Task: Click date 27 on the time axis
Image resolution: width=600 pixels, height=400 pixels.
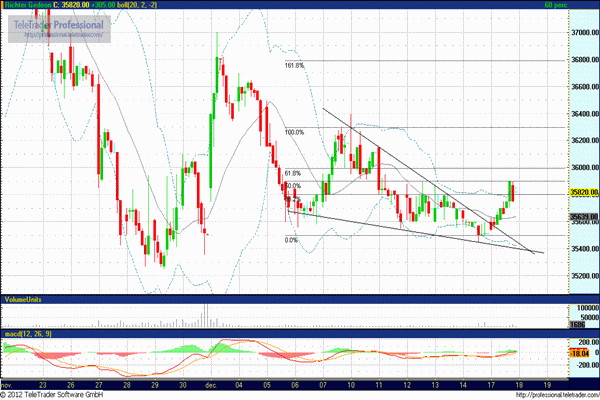Action: pyautogui.click(x=99, y=385)
